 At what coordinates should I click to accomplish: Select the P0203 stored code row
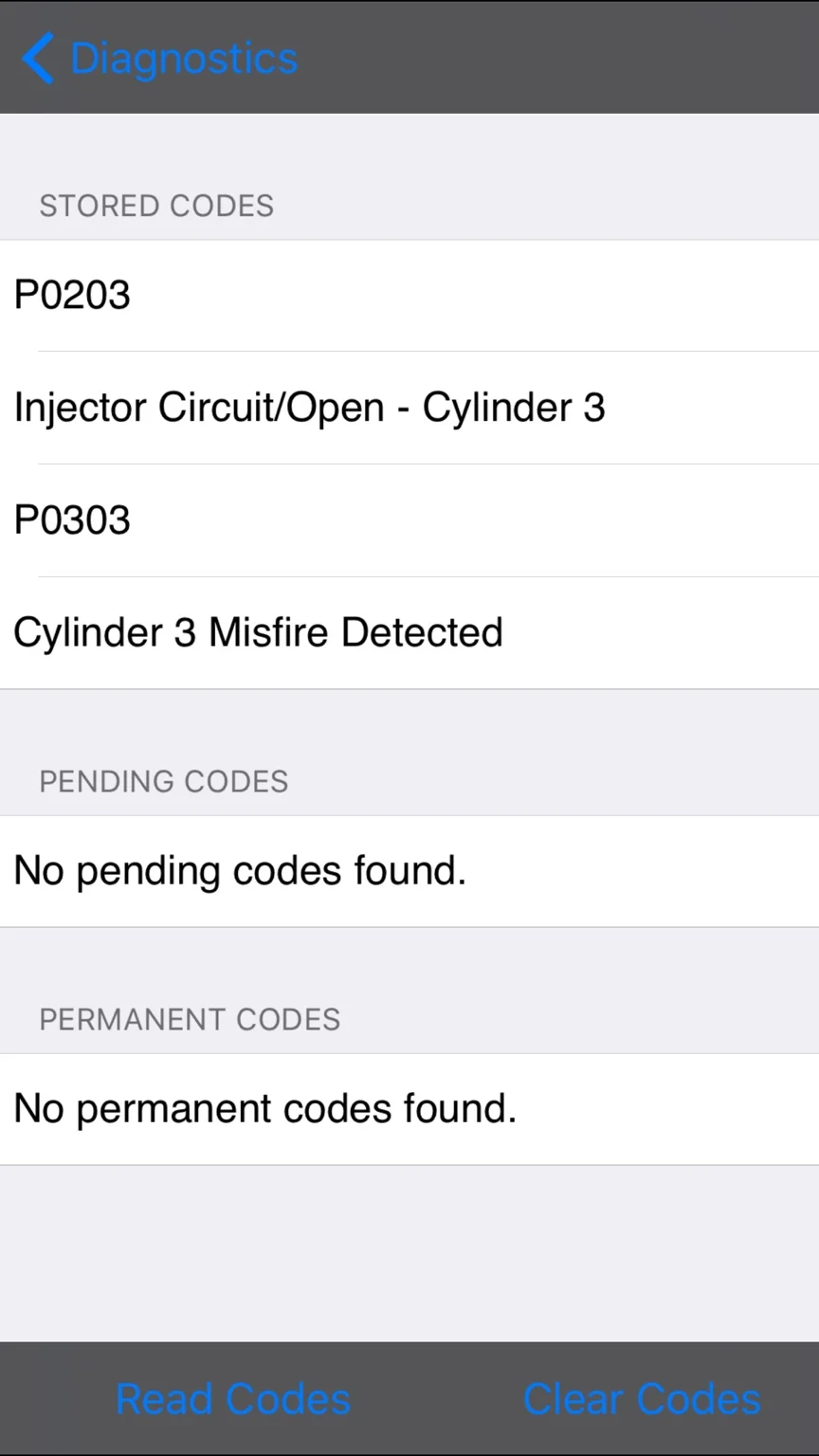tap(409, 295)
